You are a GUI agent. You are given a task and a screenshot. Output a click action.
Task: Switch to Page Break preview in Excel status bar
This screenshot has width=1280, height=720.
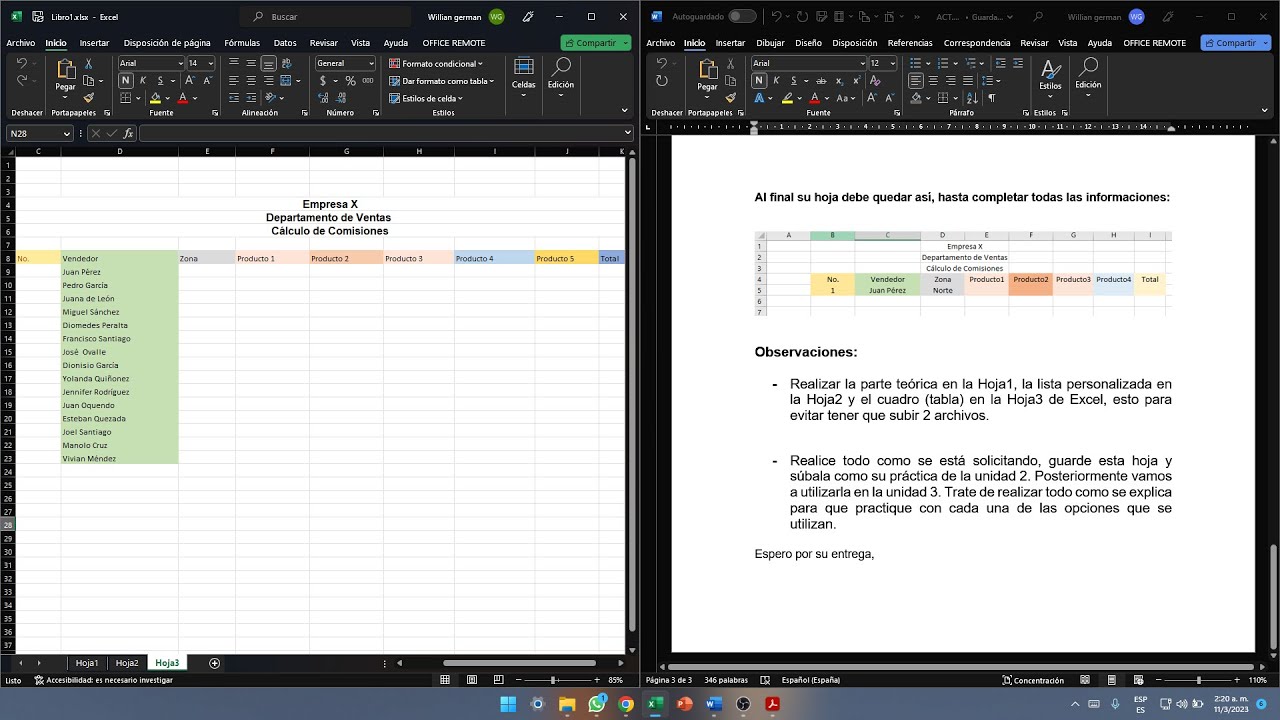[499, 680]
